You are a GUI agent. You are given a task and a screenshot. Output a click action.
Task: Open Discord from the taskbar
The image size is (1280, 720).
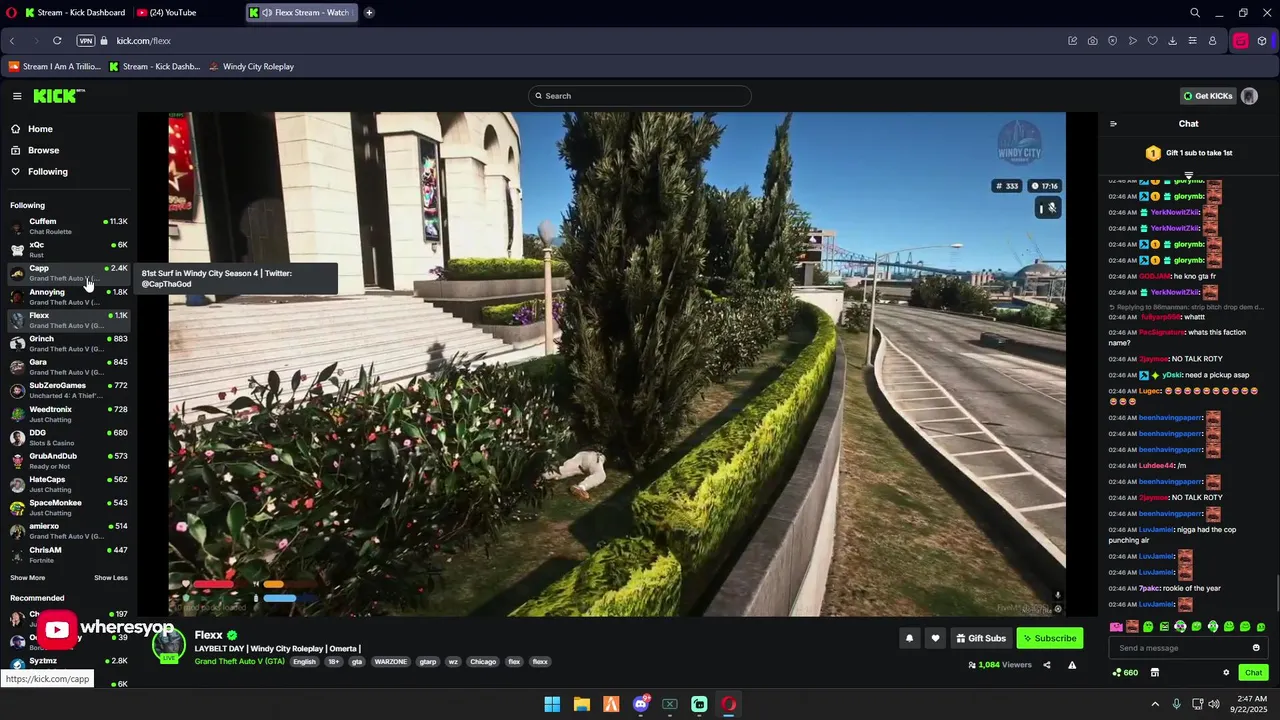[x=641, y=704]
